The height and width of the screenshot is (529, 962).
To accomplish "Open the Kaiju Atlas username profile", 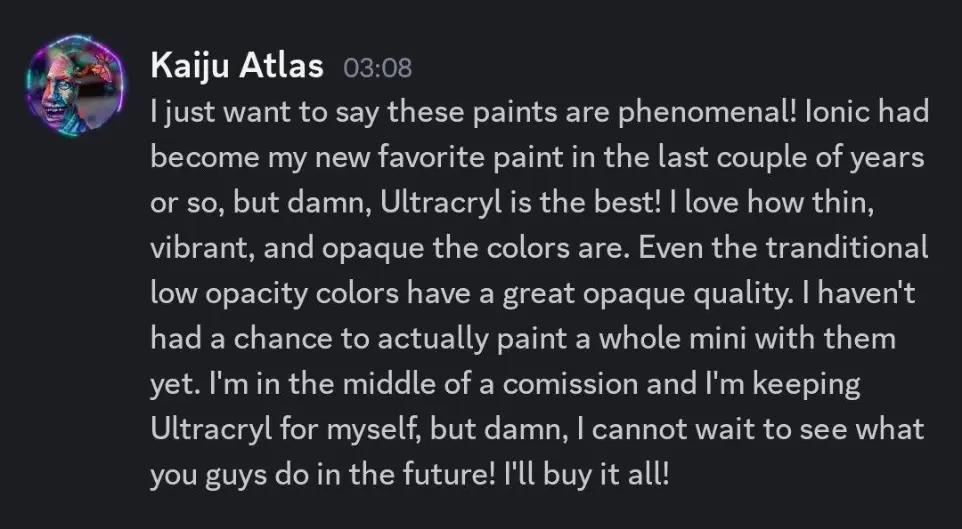I will 236,66.
